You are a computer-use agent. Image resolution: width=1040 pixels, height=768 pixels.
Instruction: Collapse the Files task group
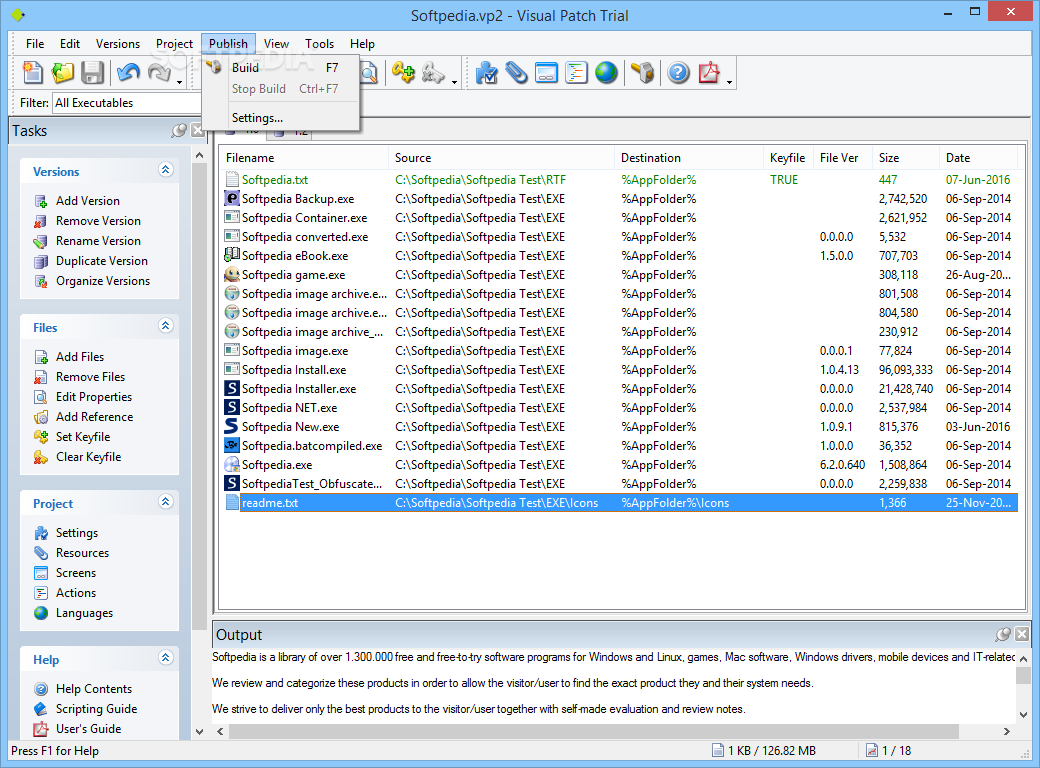(166, 326)
